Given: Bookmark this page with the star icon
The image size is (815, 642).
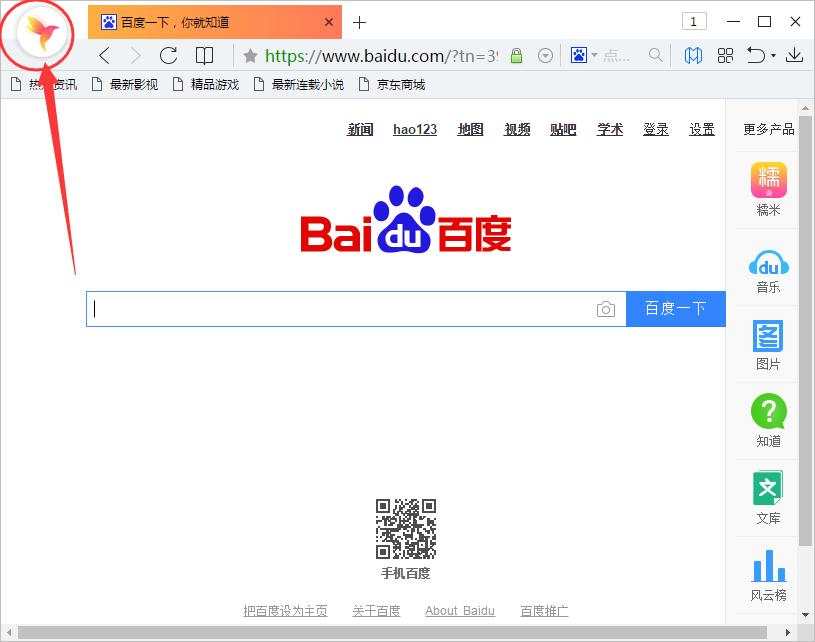Looking at the screenshot, I should pos(250,56).
